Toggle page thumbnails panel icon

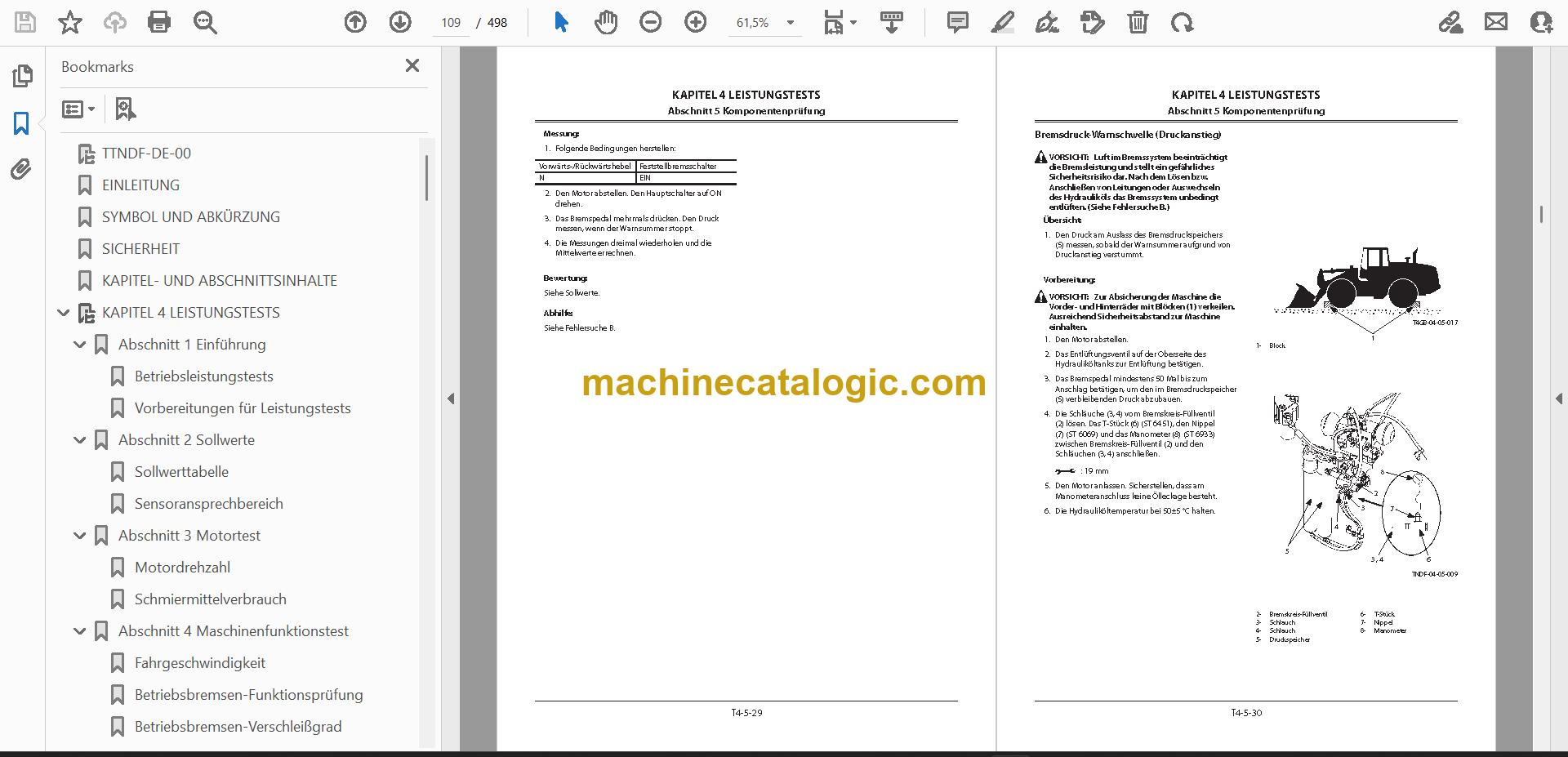coord(22,76)
